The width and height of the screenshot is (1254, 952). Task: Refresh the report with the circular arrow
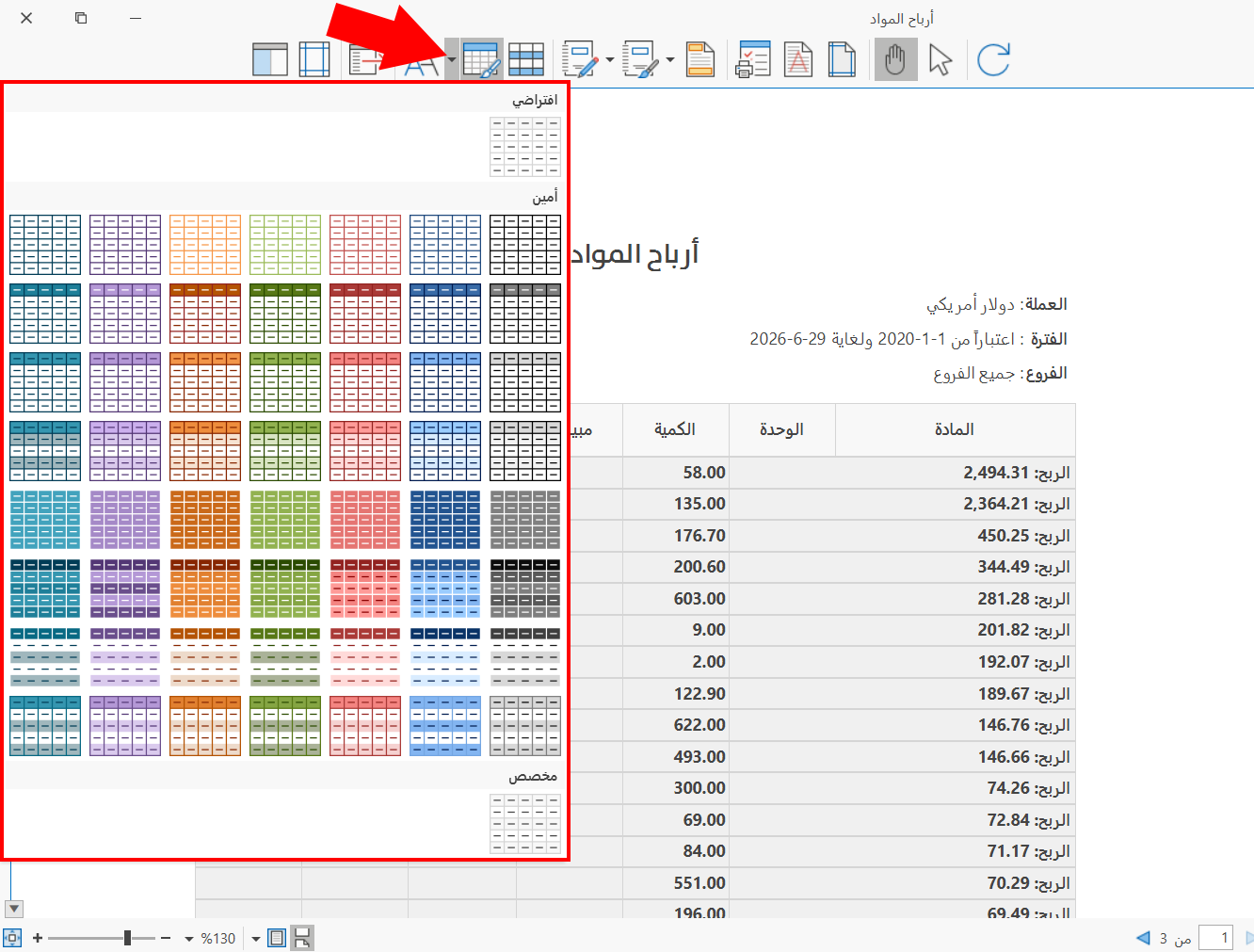tap(993, 59)
